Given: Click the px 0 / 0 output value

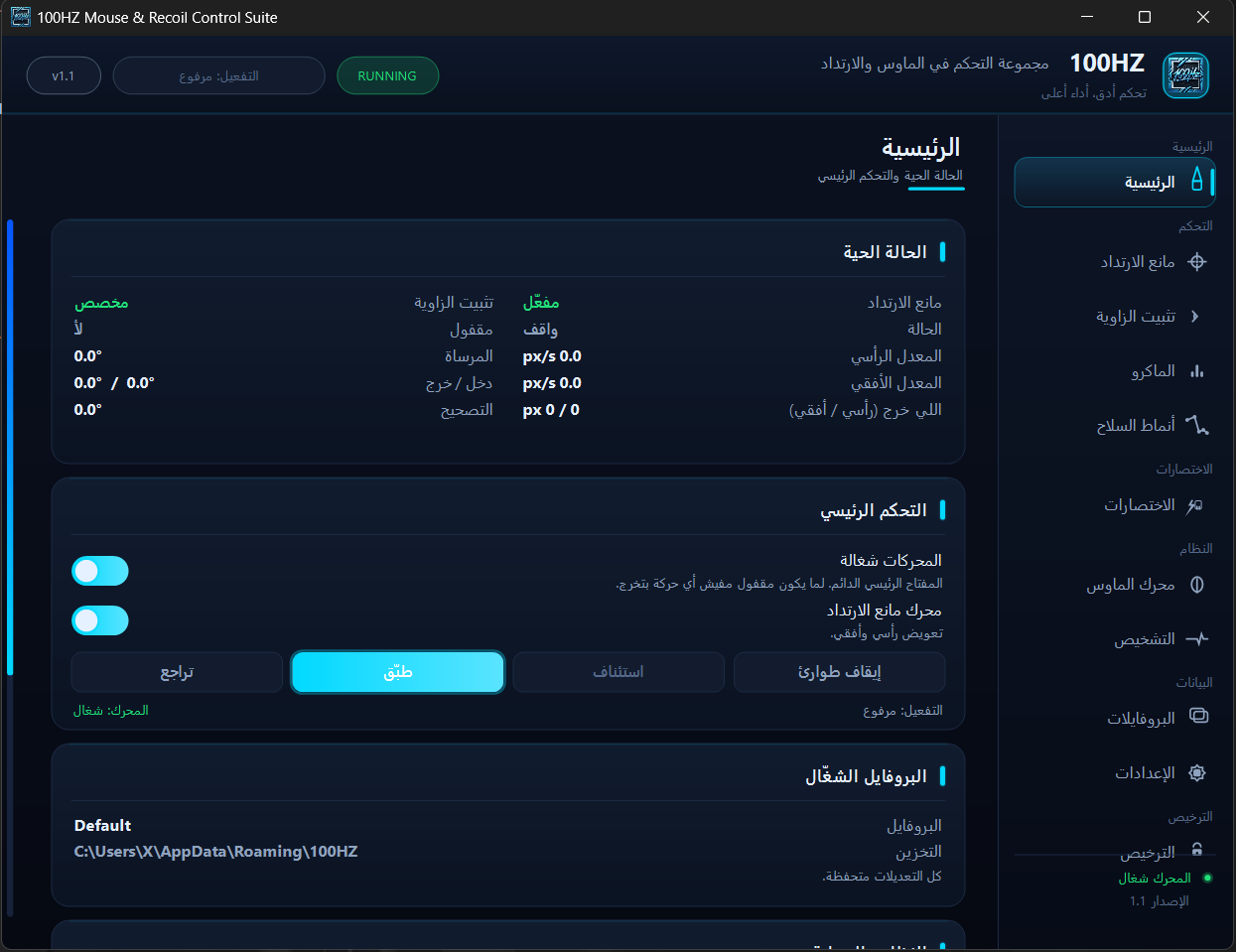Looking at the screenshot, I should point(551,409).
